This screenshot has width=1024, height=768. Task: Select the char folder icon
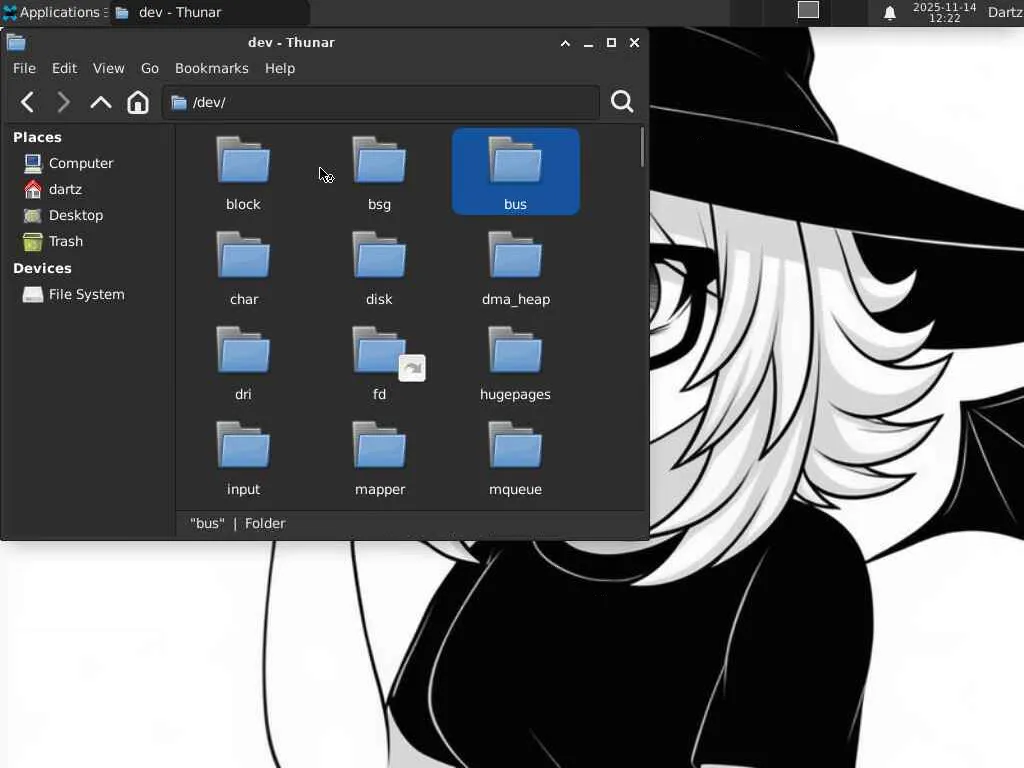[243, 255]
